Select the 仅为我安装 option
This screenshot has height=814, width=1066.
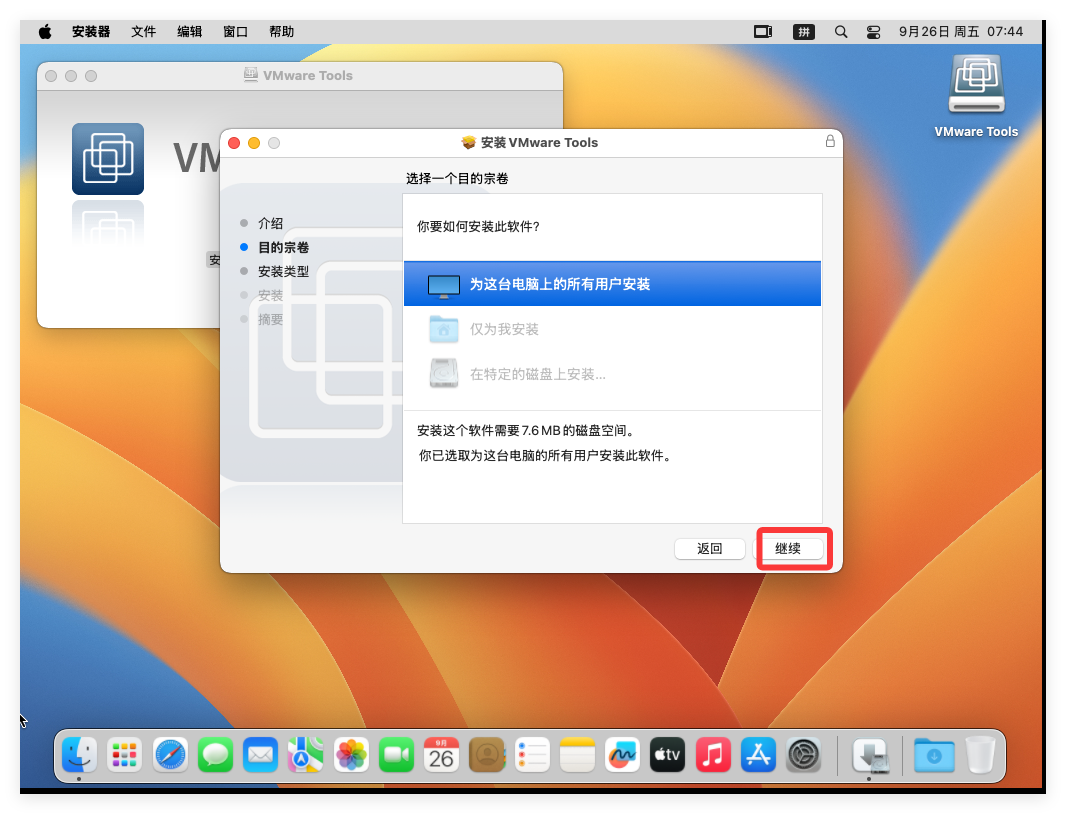click(x=612, y=329)
